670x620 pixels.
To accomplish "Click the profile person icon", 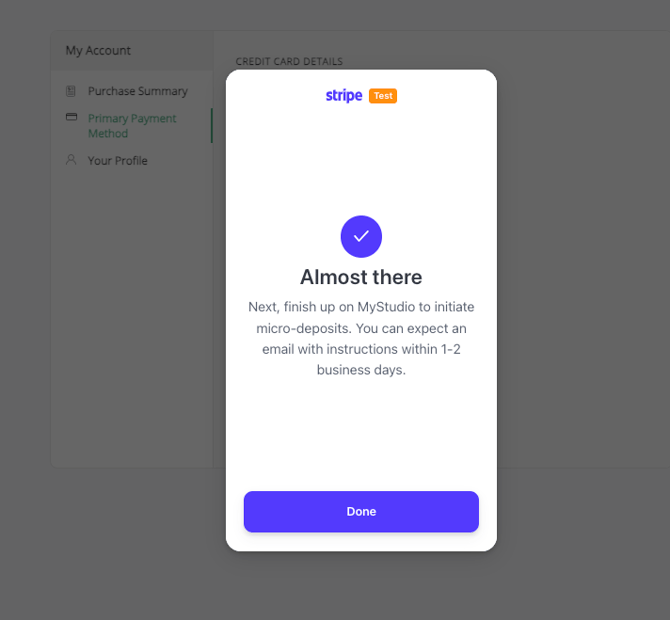I will click(x=71, y=160).
